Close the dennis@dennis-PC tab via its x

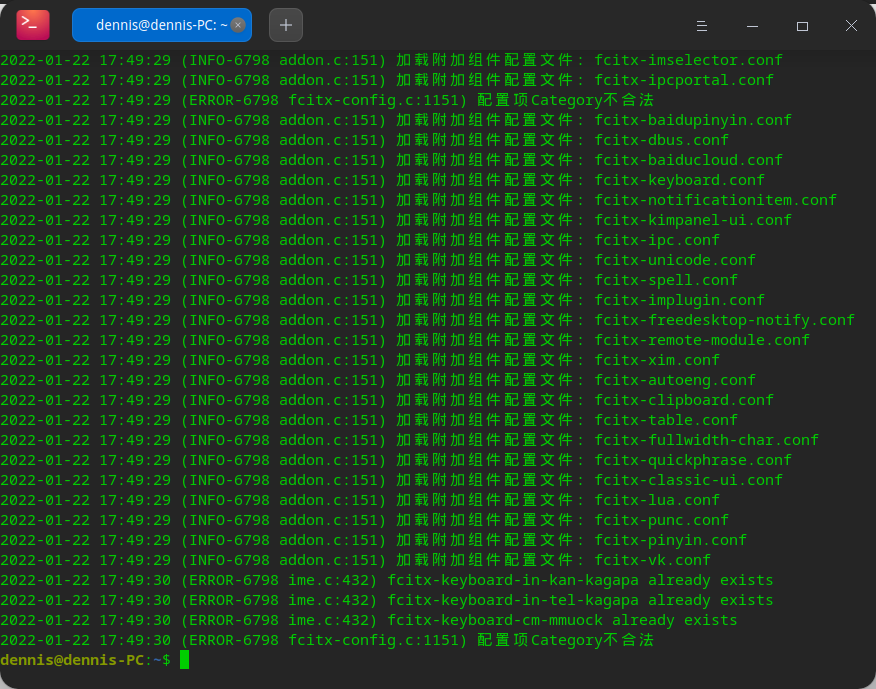[x=238, y=23]
